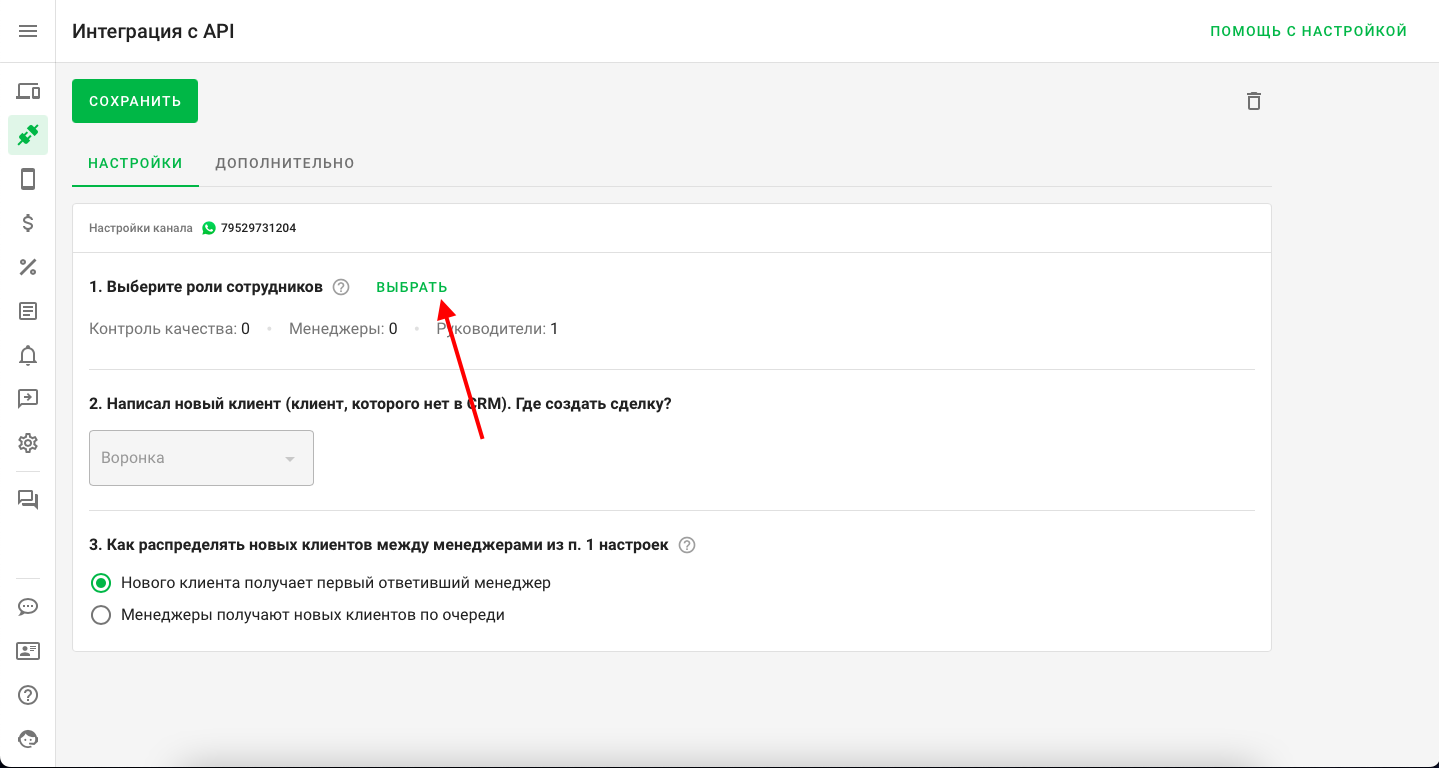Open the percent discounts icon

(28, 267)
